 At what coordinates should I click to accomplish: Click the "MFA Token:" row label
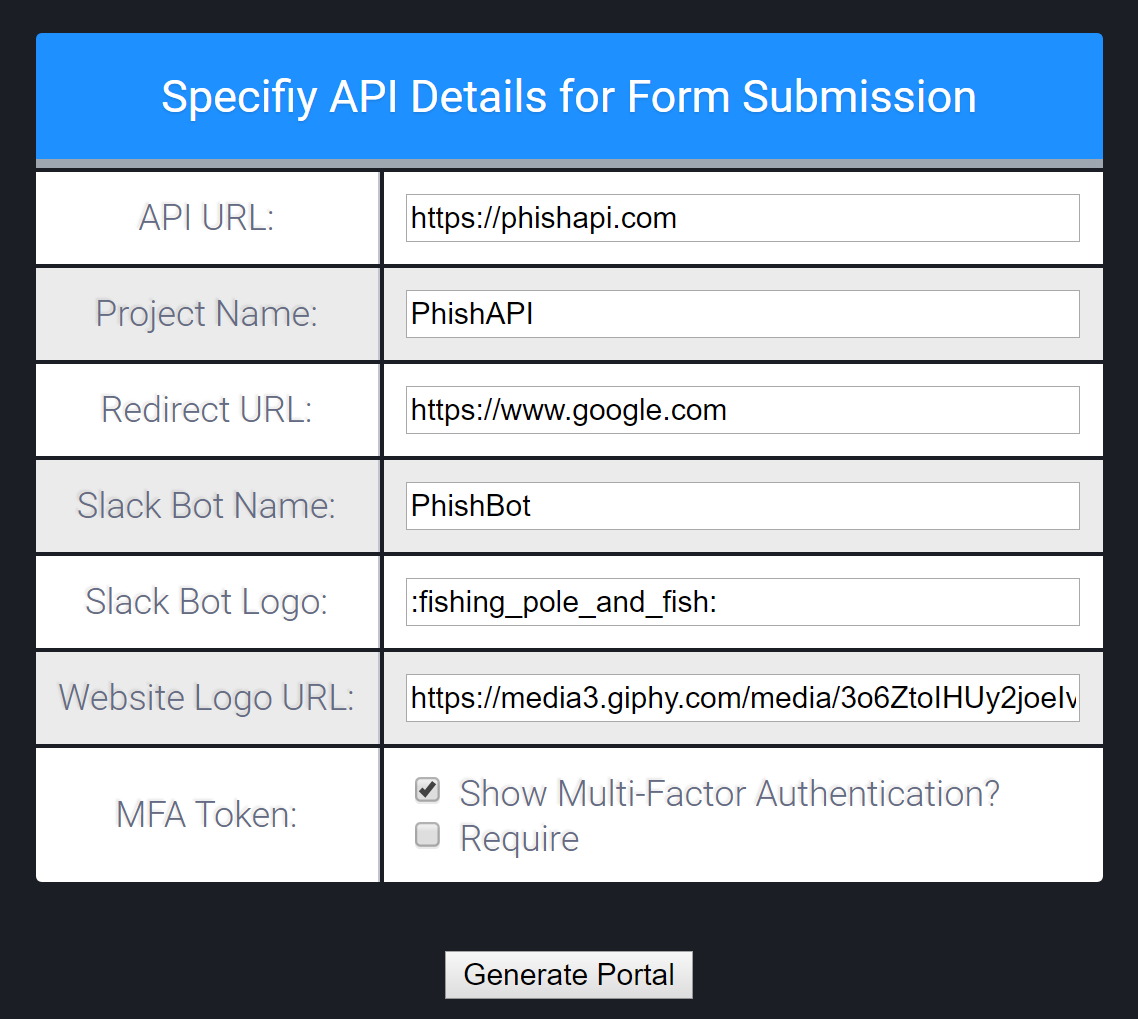(206, 815)
